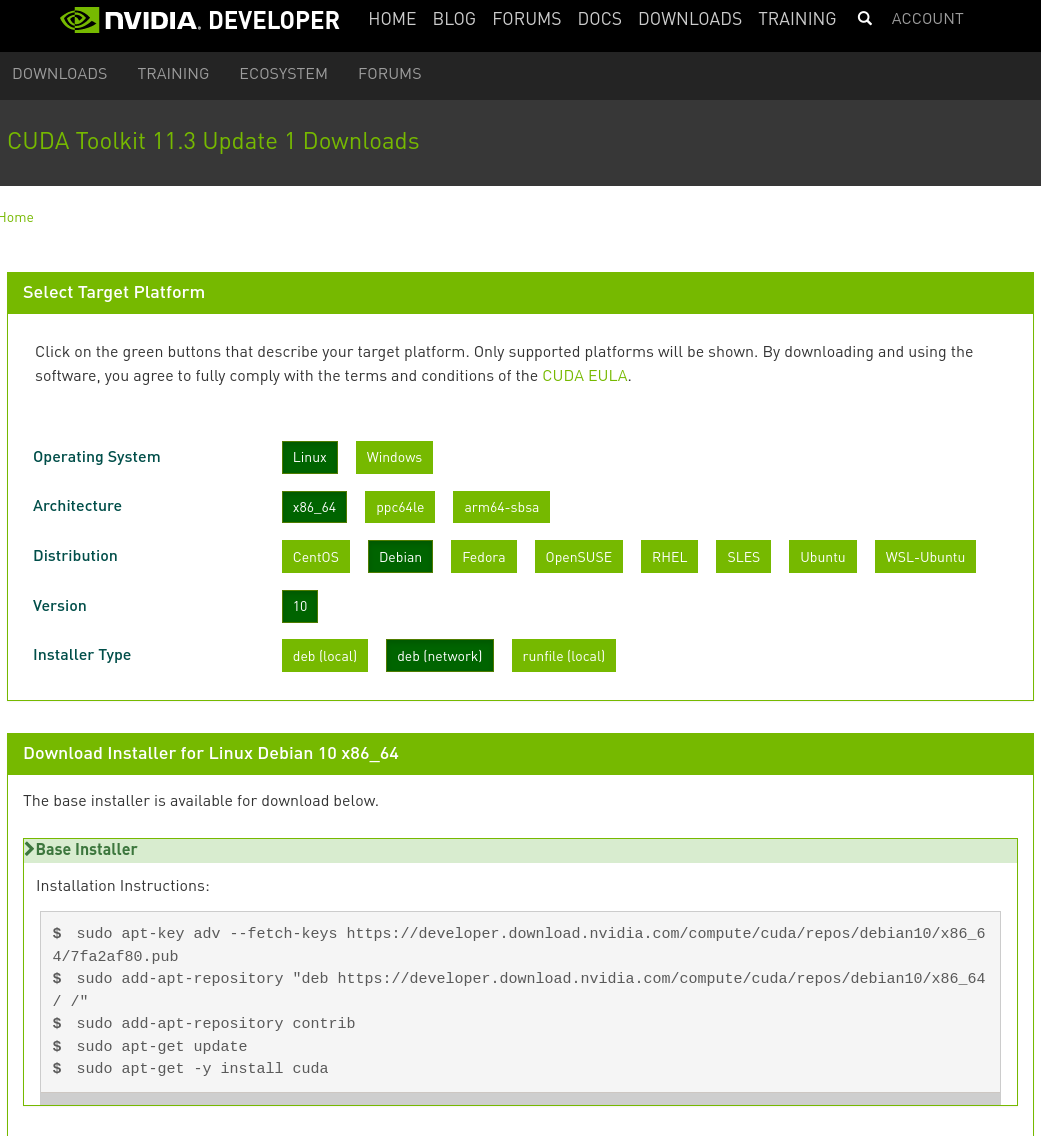Choose x86_64 architecture
This screenshot has height=1136, width=1041.
pos(314,507)
